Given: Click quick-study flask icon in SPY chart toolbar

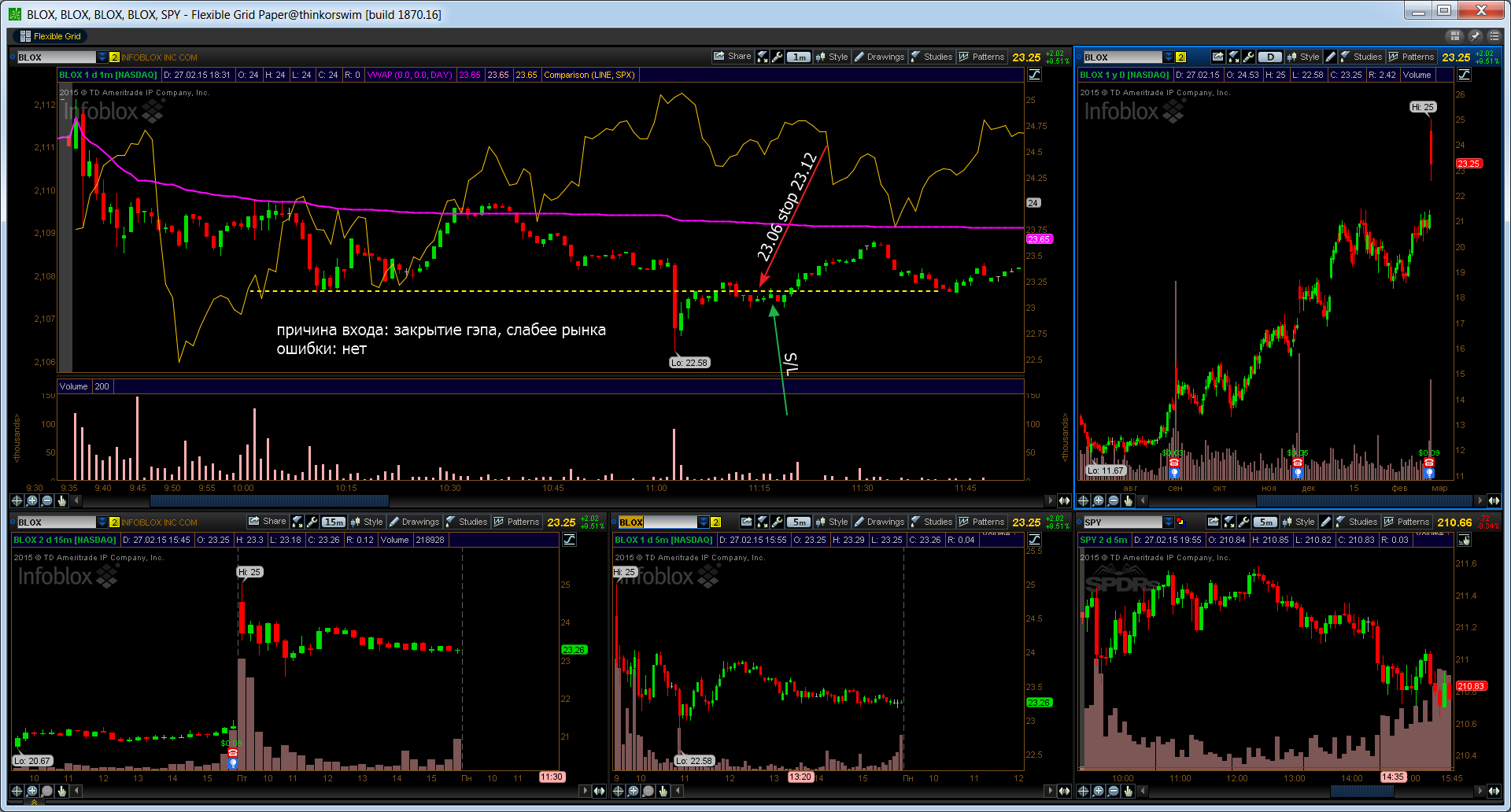Looking at the screenshot, I should pyautogui.click(x=1229, y=522).
